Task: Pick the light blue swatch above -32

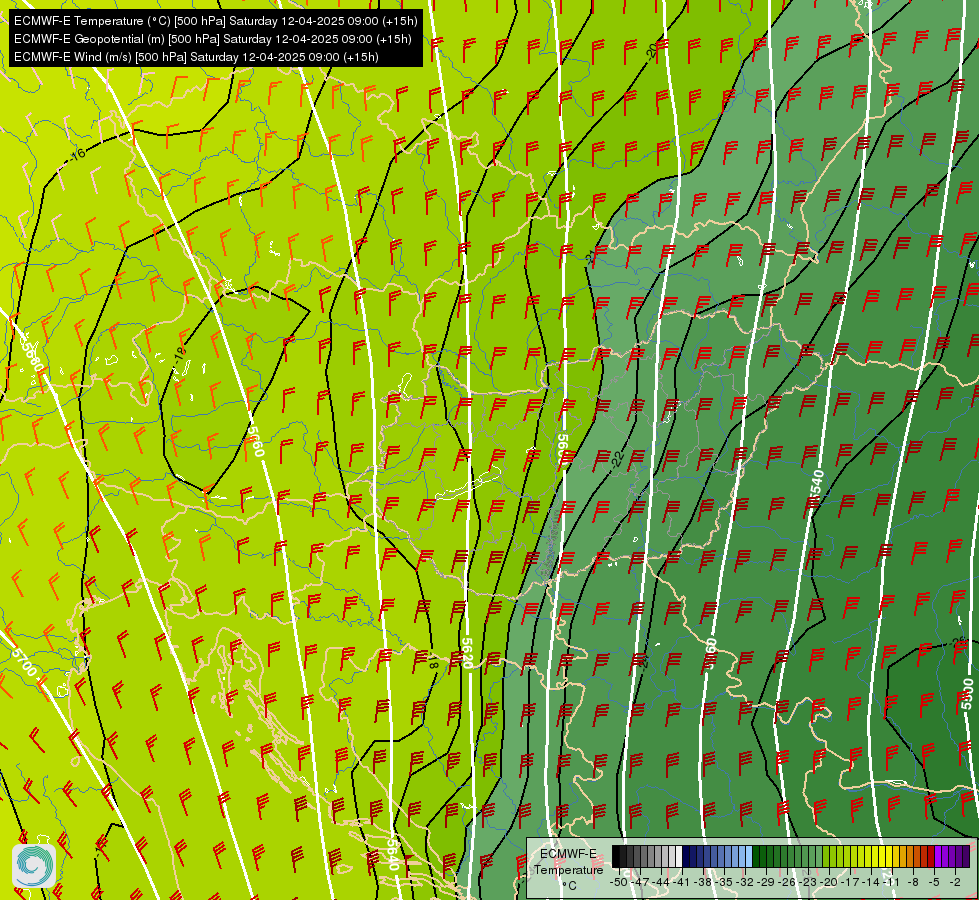Action: pos(749,856)
